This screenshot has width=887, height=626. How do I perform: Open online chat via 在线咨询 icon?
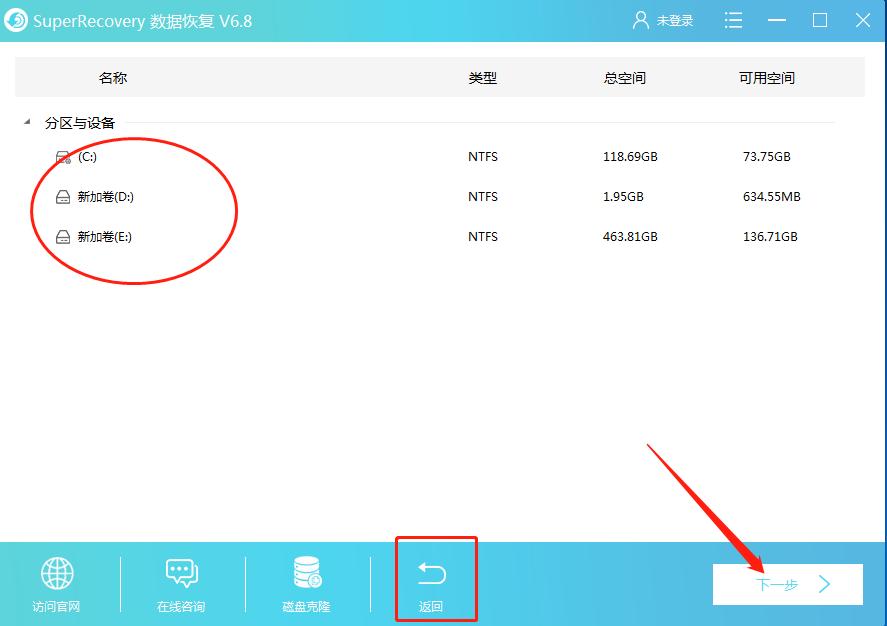coord(180,573)
